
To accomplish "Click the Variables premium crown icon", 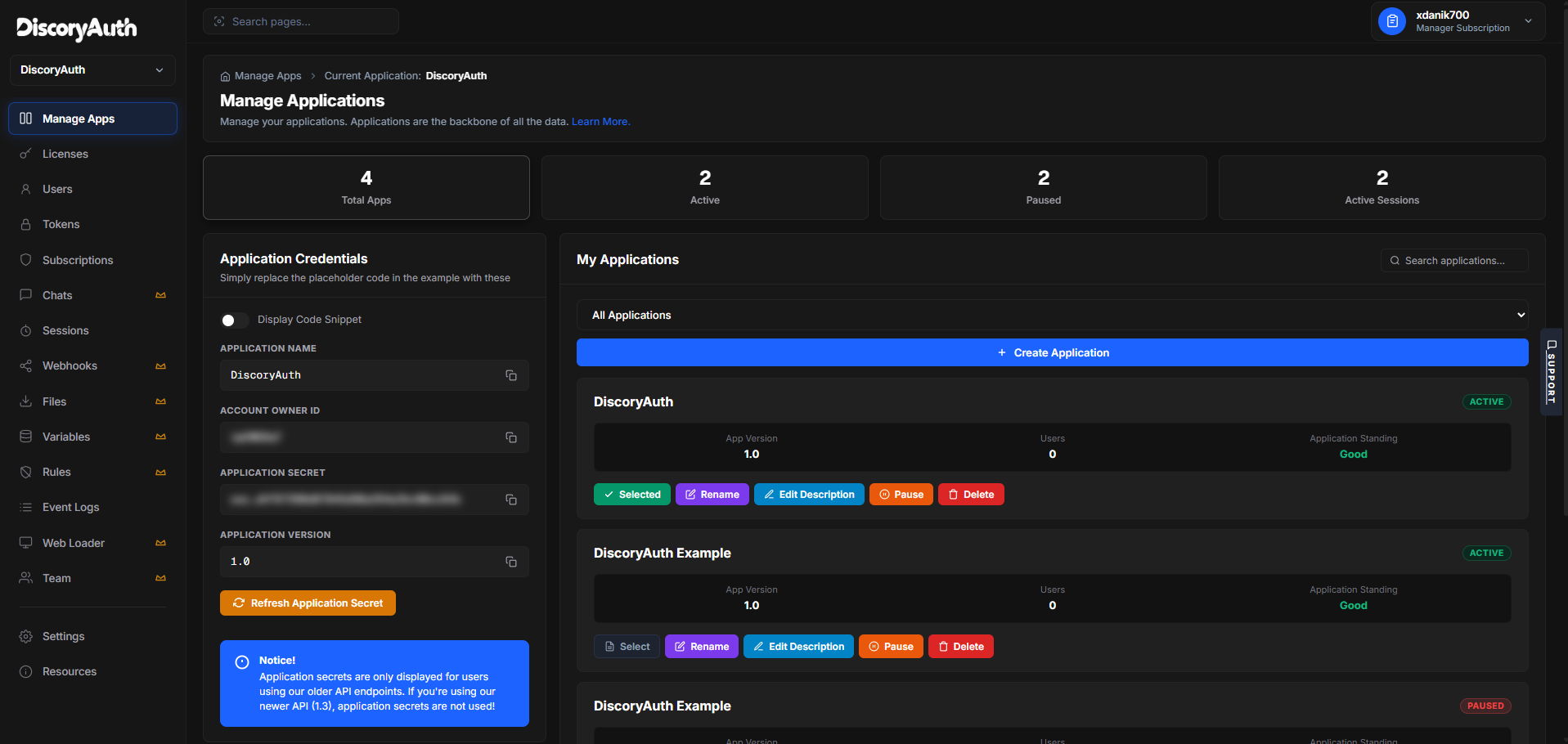I will point(161,437).
